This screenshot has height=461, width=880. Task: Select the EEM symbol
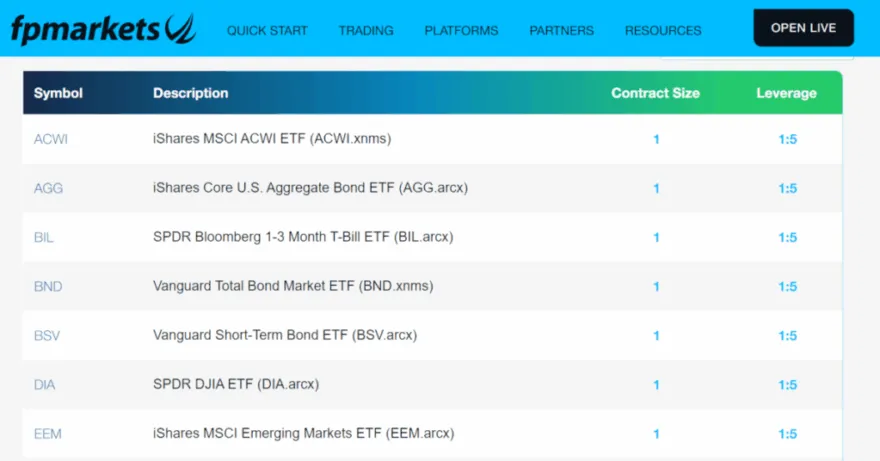[48, 434]
